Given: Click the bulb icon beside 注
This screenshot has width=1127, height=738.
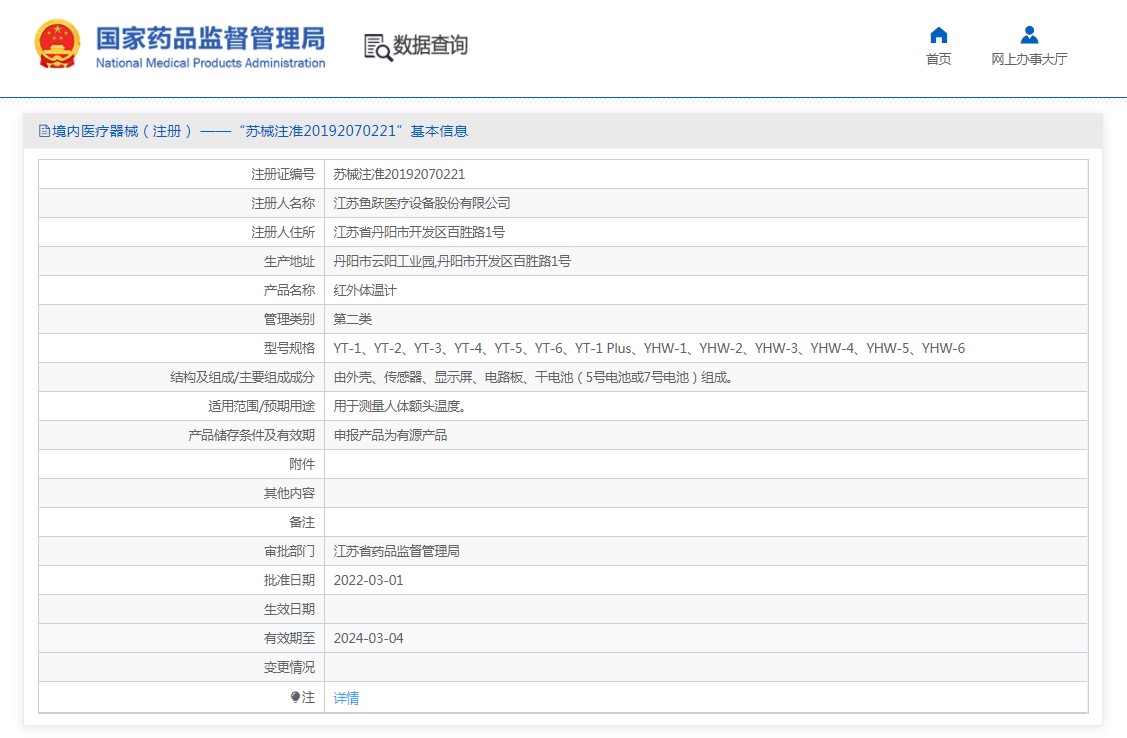Looking at the screenshot, I should pos(295,697).
